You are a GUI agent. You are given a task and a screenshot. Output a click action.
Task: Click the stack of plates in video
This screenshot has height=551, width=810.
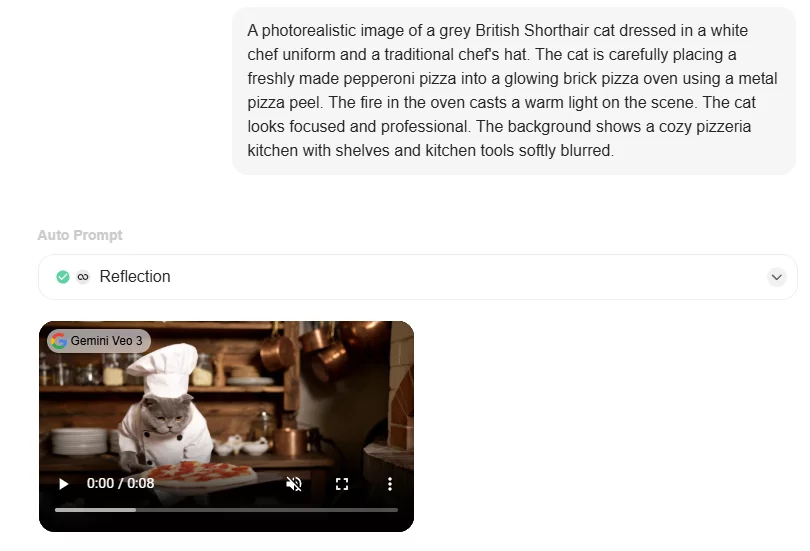click(x=81, y=441)
